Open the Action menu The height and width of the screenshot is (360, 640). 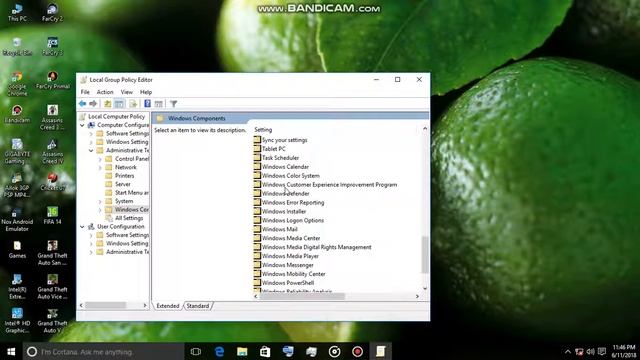[x=105, y=92]
